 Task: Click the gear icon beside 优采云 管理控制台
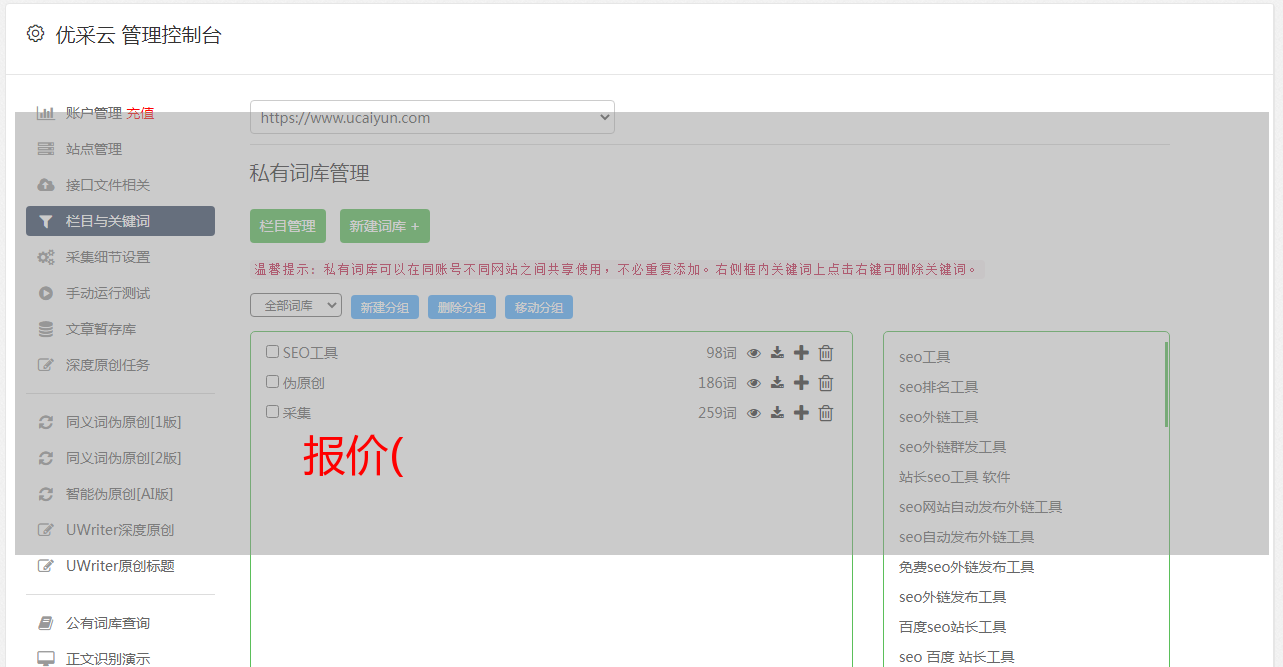(x=36, y=34)
